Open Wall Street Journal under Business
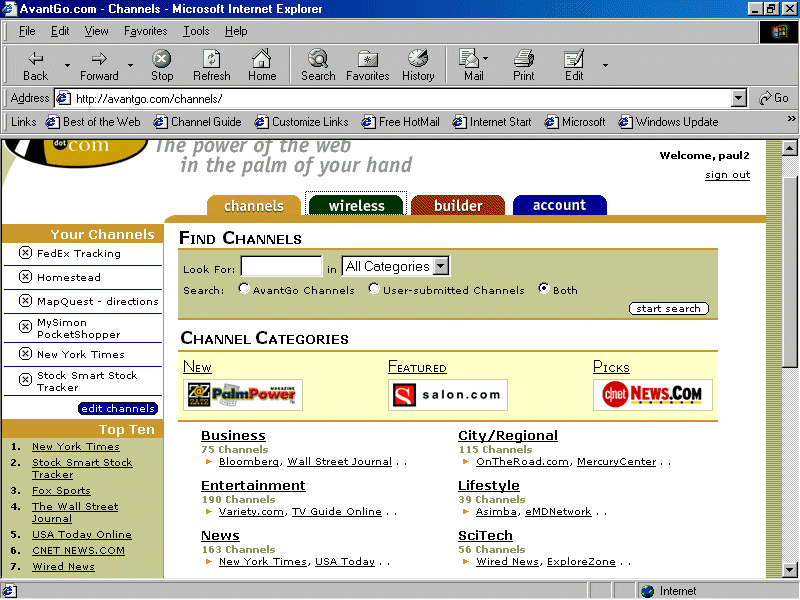 [339, 461]
